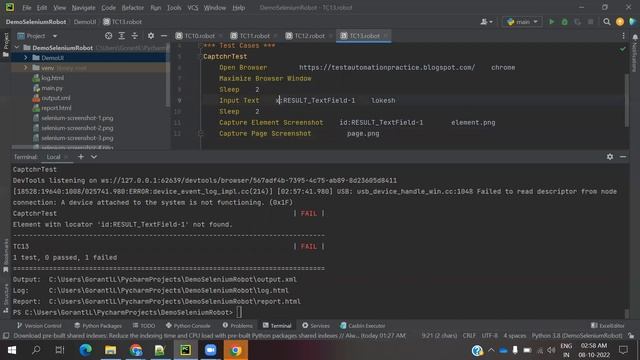Open main run configuration dropdown
This screenshot has width=640, height=360.
coord(522,22)
